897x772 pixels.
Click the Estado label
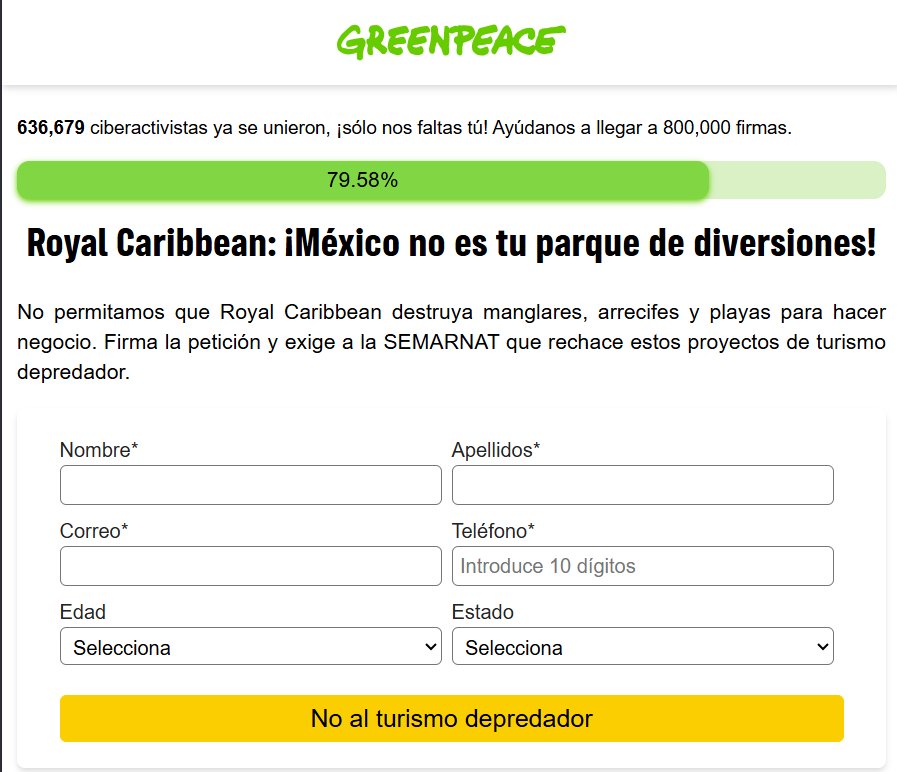482,612
